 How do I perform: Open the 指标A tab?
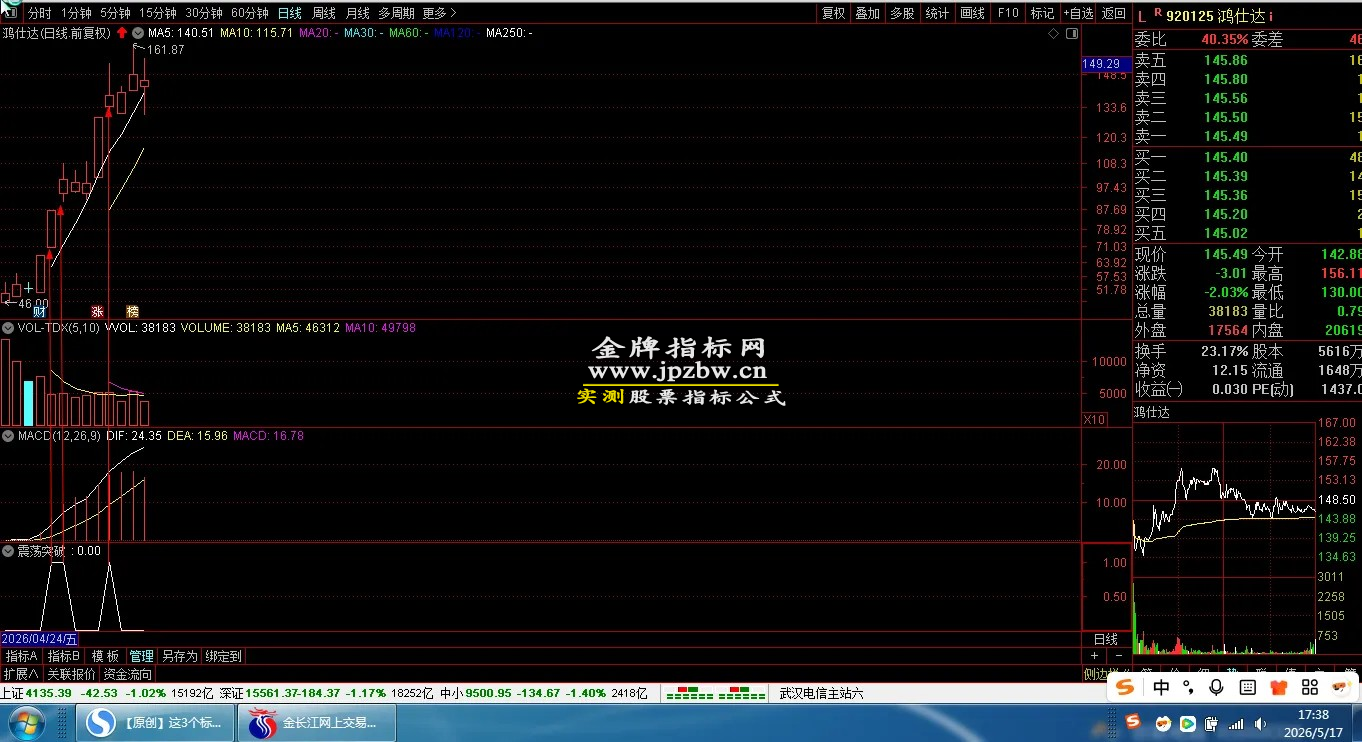[x=21, y=656]
